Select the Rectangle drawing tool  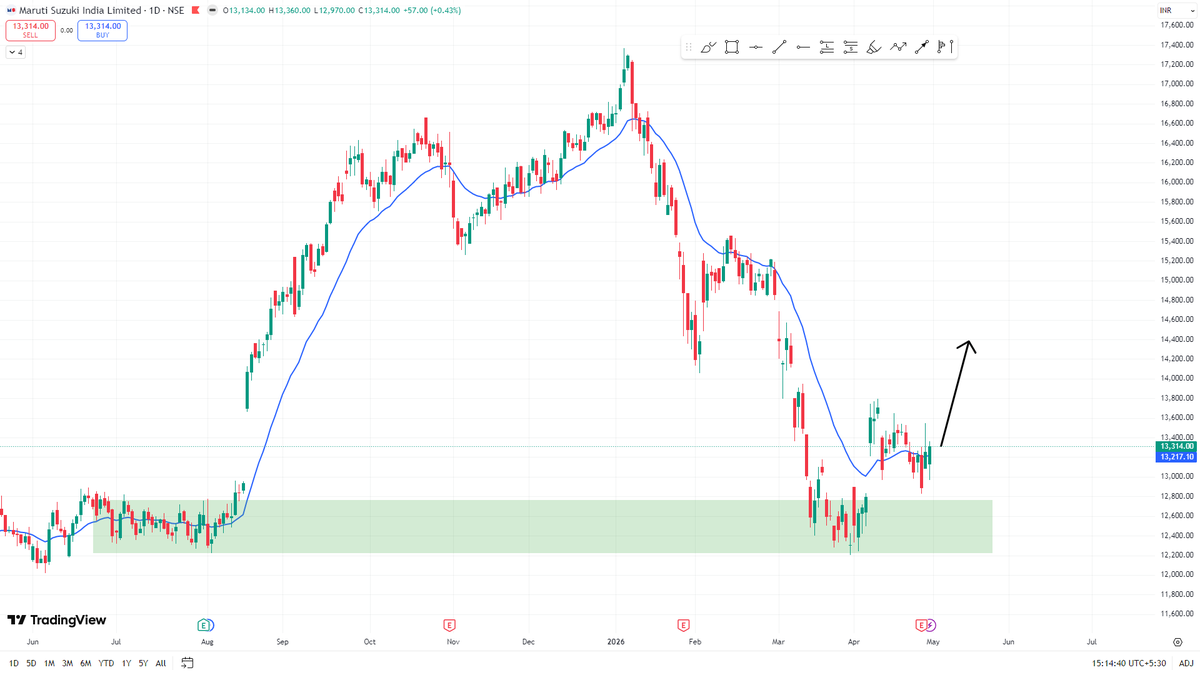732,47
